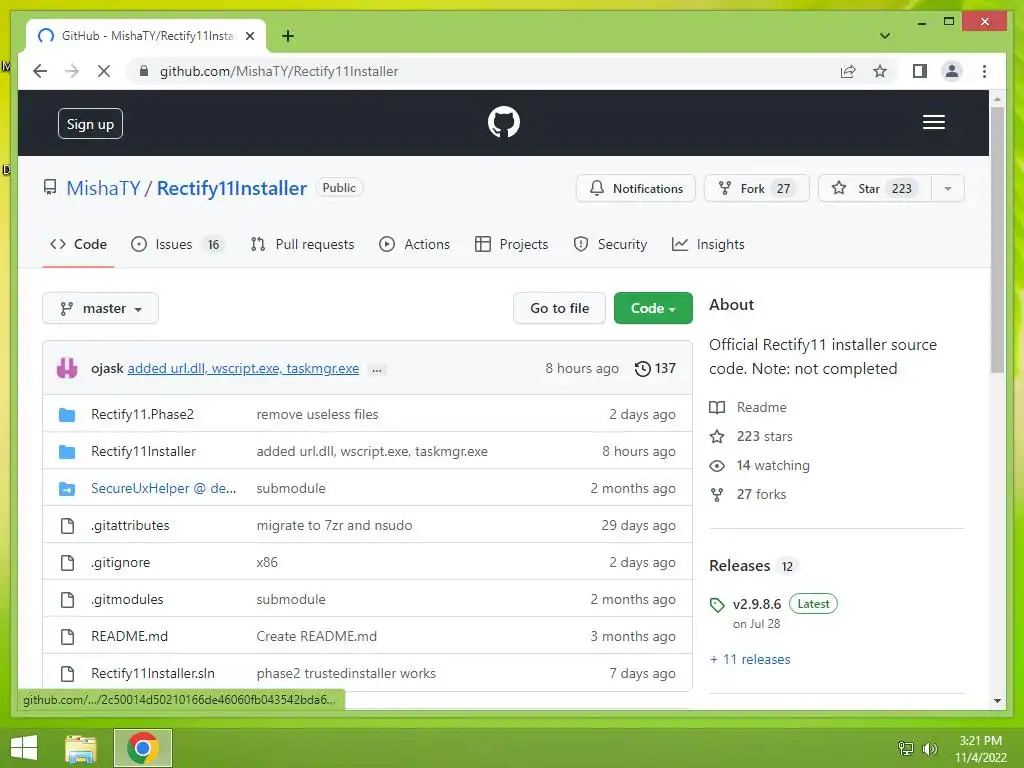1024x768 pixels.
Task: Click the release tag icon for v2.9.8.6
Action: pos(717,605)
